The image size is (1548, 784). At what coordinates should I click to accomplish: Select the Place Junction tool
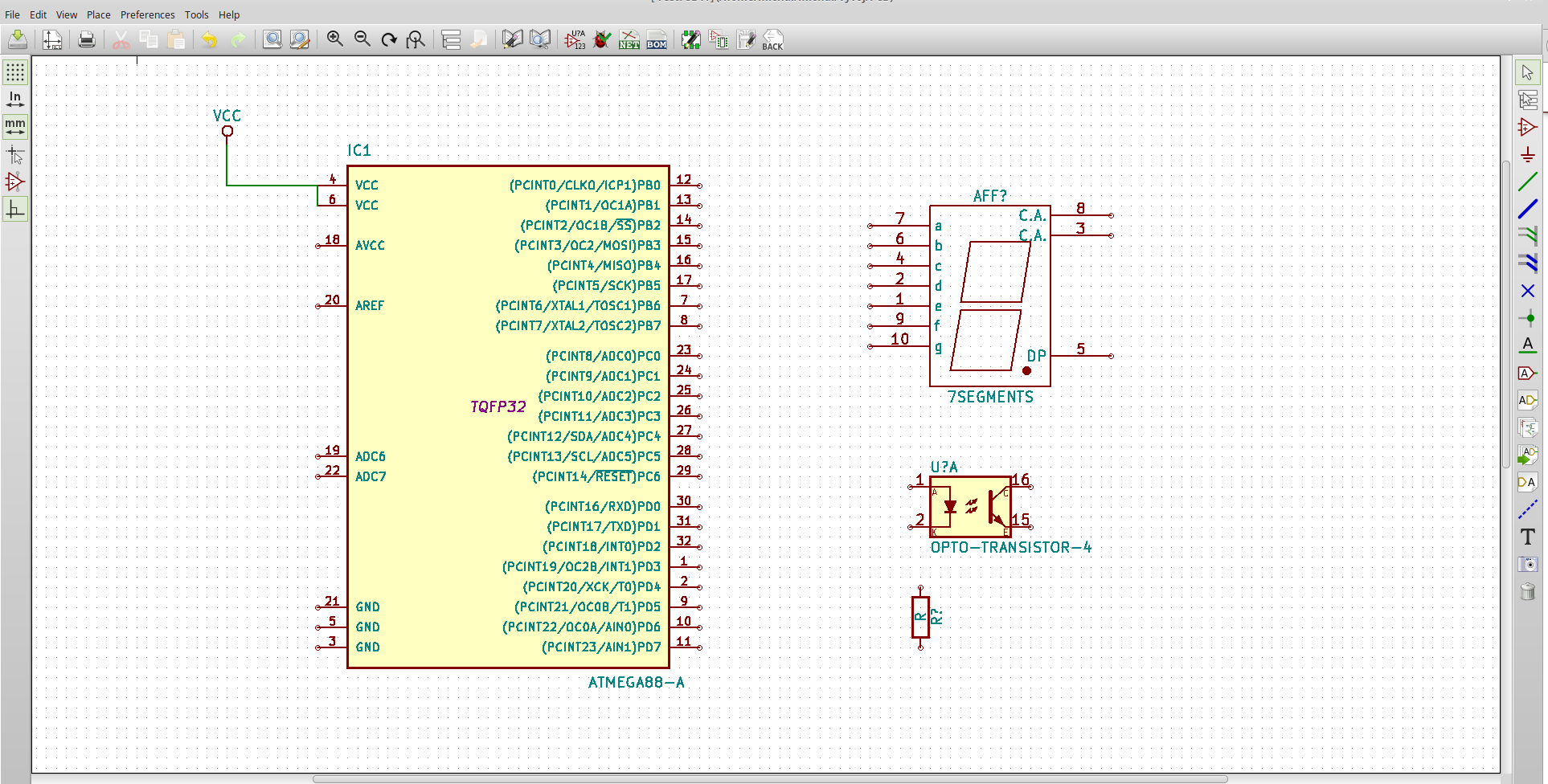tap(1527, 318)
